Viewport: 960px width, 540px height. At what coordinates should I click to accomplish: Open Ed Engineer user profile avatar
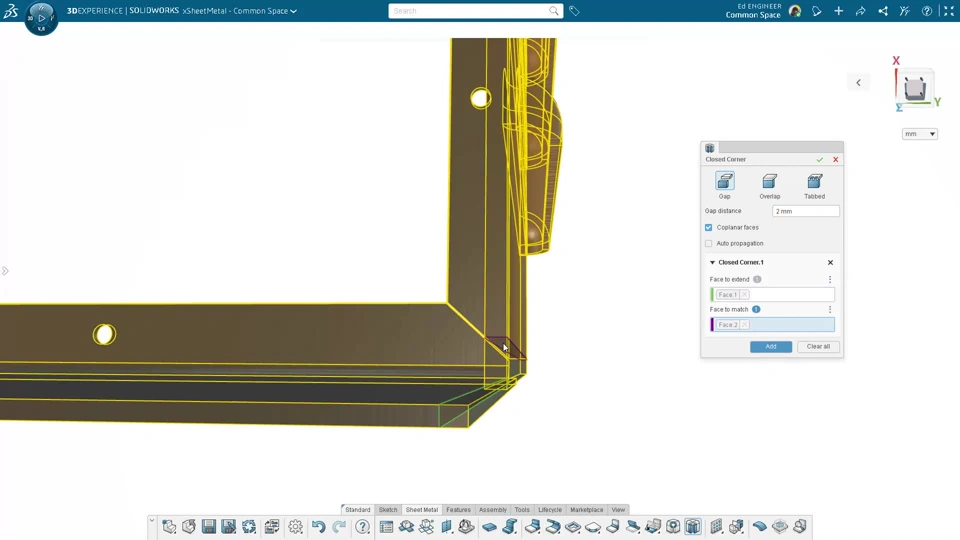tap(795, 11)
